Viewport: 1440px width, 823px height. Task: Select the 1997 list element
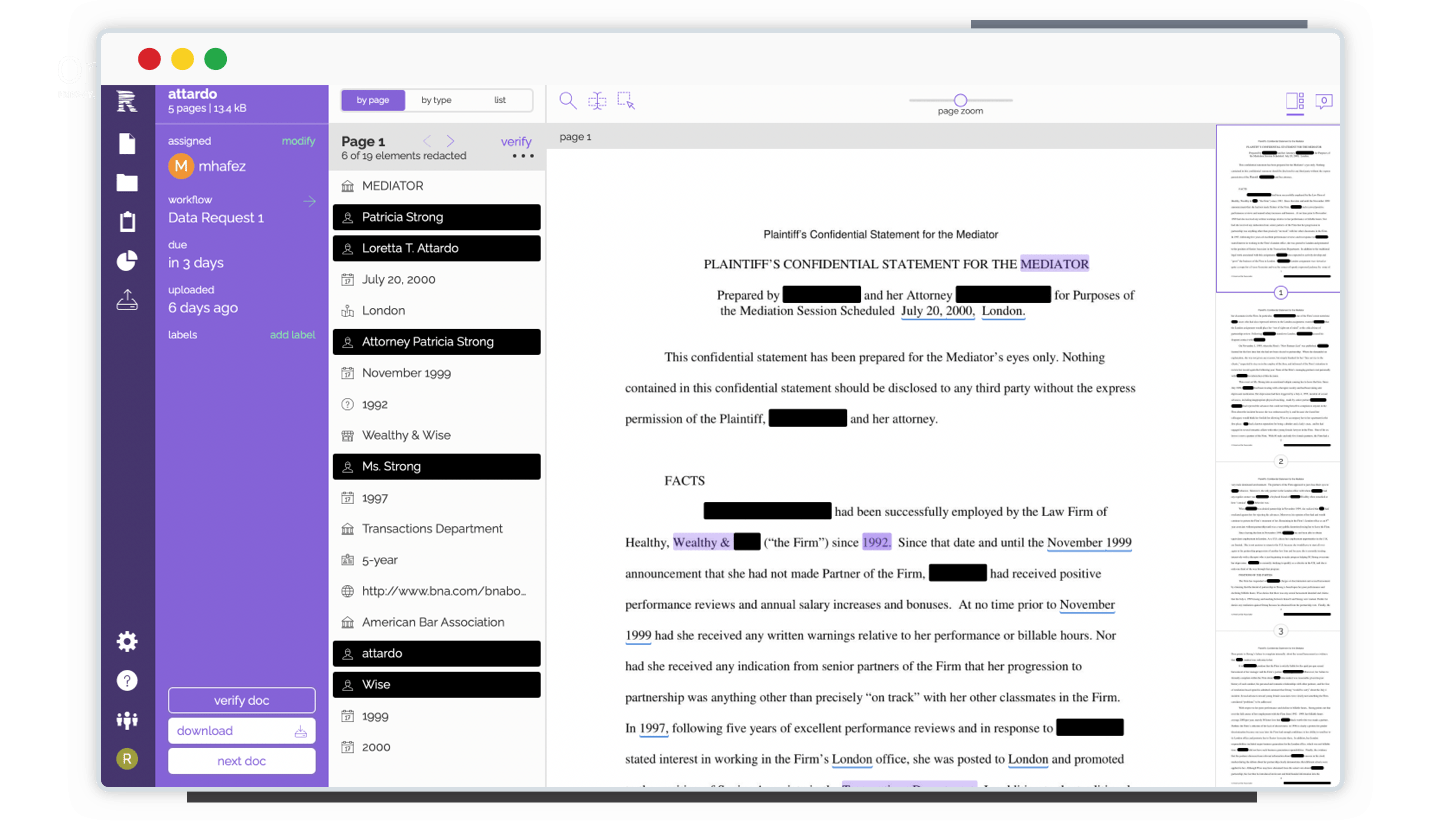[x=437, y=498]
